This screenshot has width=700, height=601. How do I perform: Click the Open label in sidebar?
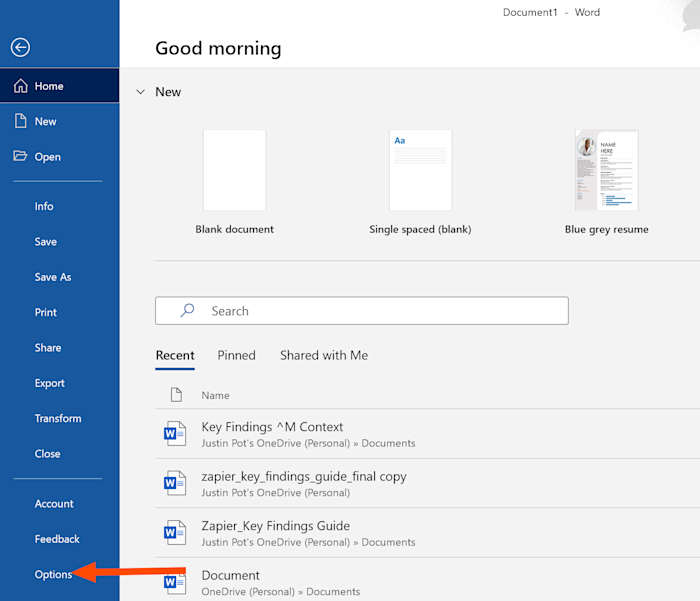pyautogui.click(x=48, y=157)
